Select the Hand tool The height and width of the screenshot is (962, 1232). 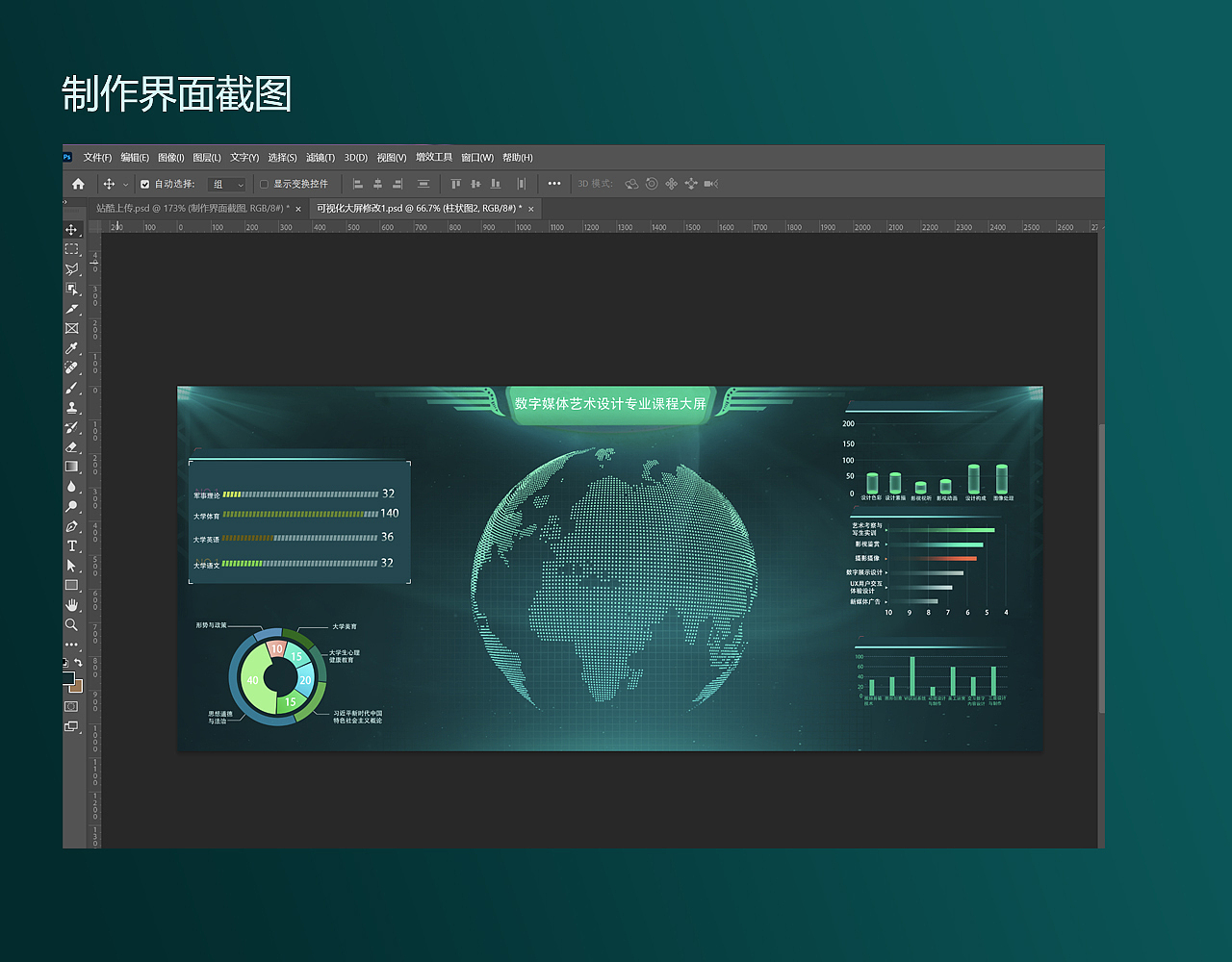pos(71,605)
